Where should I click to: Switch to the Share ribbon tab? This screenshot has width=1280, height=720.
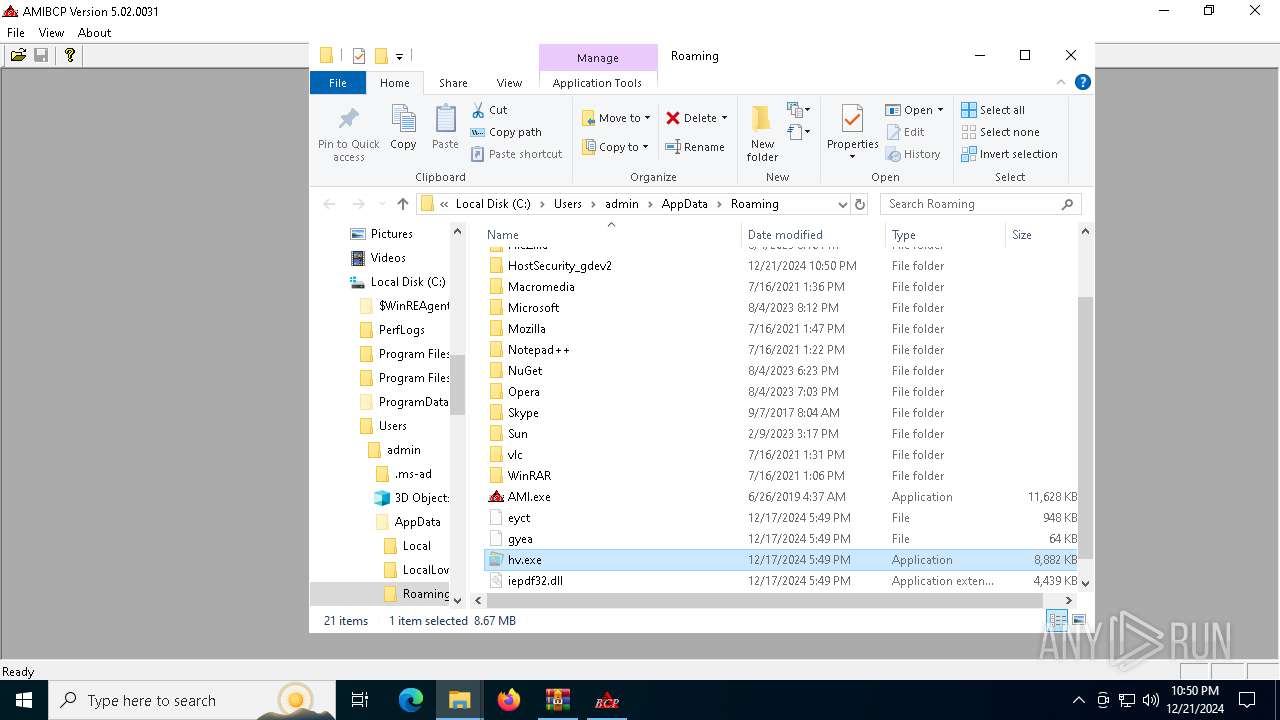tap(453, 83)
